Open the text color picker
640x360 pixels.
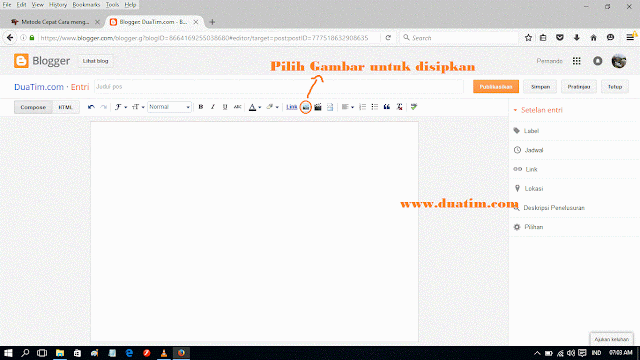coord(255,107)
